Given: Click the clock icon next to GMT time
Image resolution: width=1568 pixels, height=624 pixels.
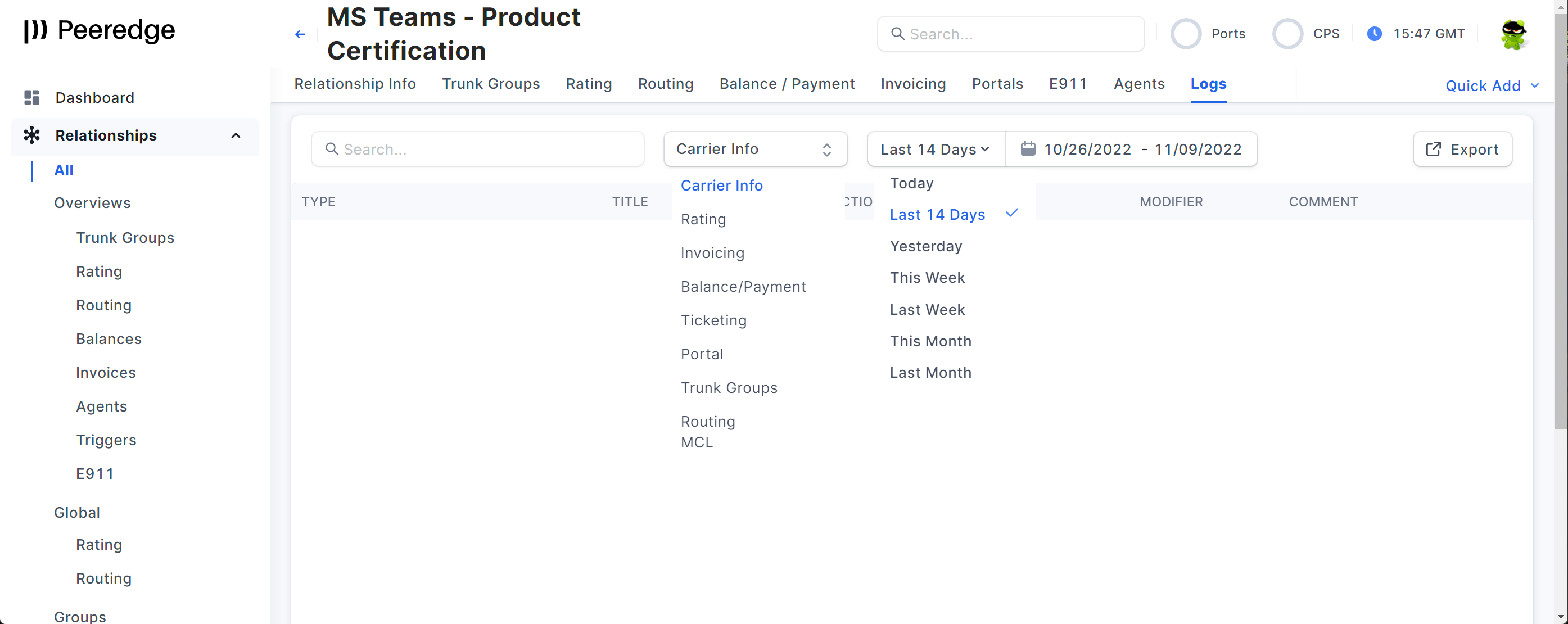Looking at the screenshot, I should tap(1374, 34).
